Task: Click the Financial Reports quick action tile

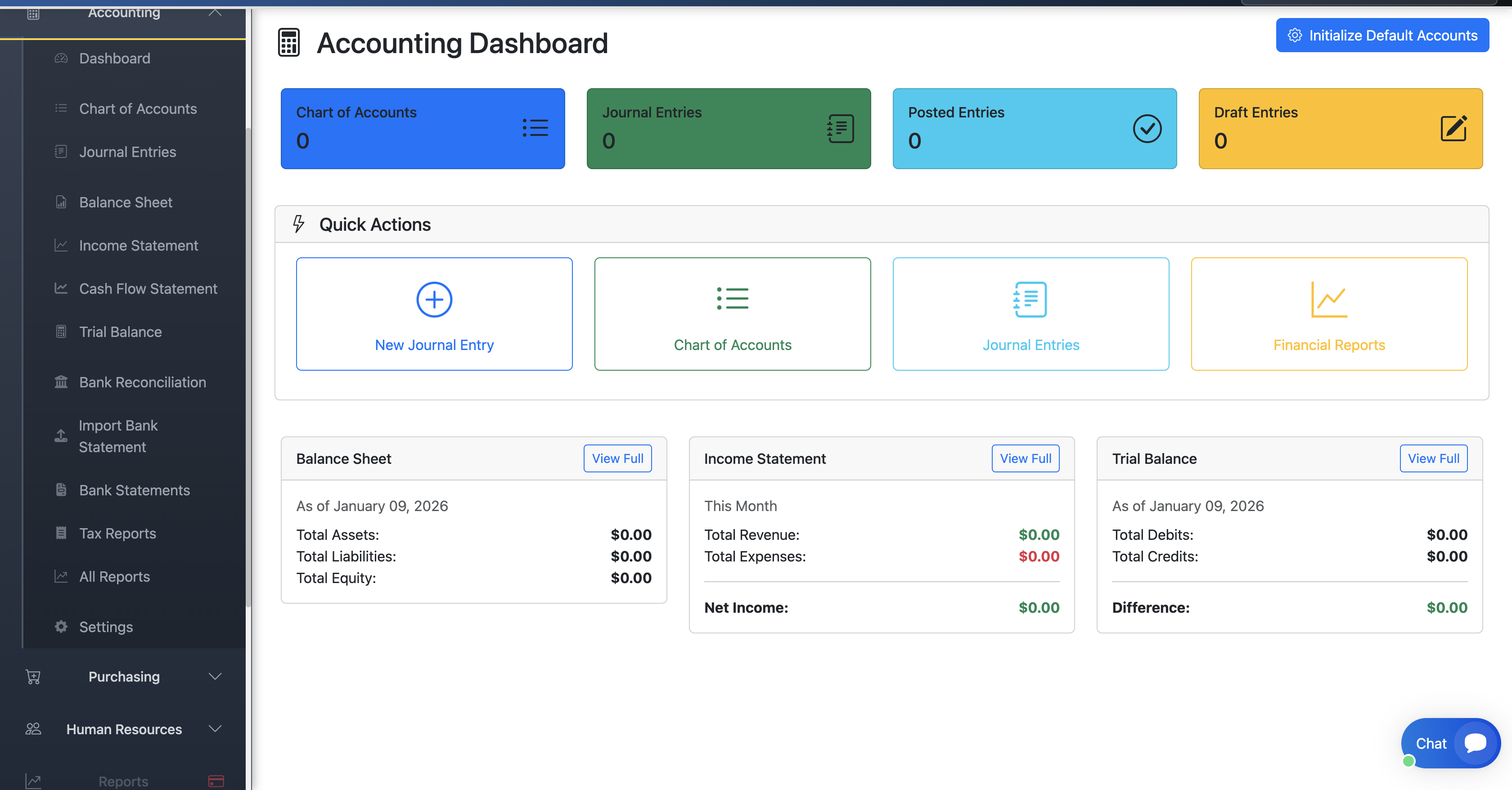Action: 1329,314
